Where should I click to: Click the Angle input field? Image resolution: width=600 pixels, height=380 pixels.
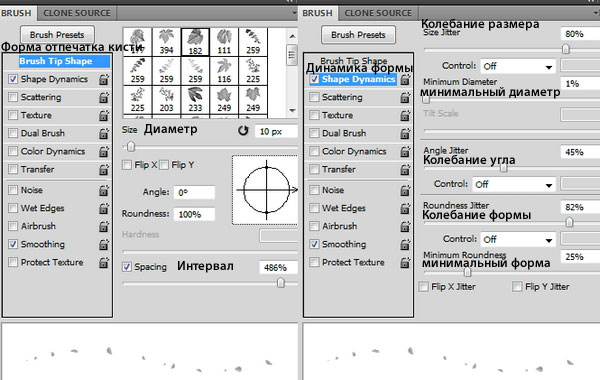click(194, 192)
